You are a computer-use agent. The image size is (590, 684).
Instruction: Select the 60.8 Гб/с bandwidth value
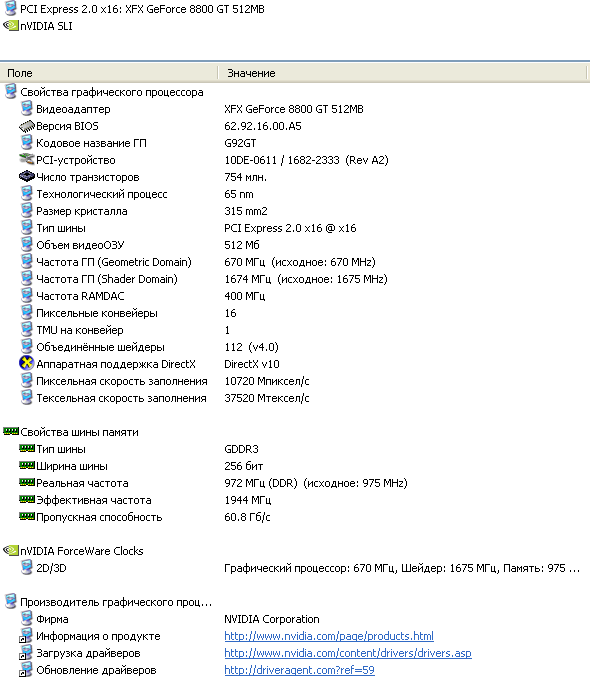click(247, 517)
